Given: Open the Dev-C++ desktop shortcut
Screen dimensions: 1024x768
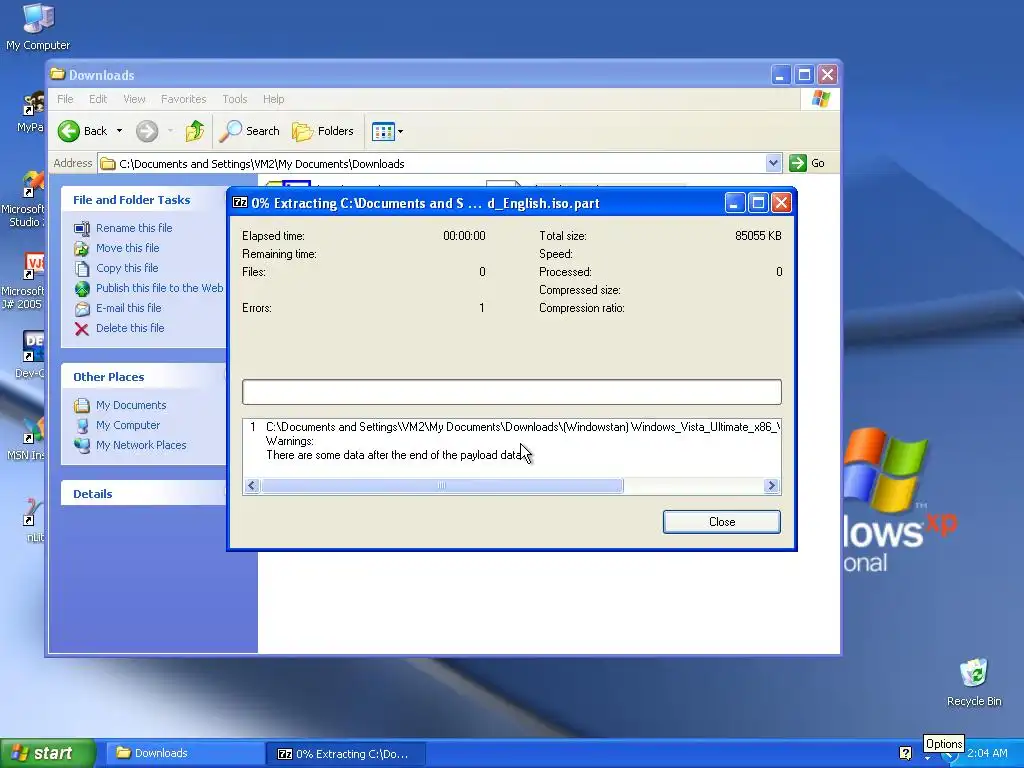Looking at the screenshot, I should 31,355.
